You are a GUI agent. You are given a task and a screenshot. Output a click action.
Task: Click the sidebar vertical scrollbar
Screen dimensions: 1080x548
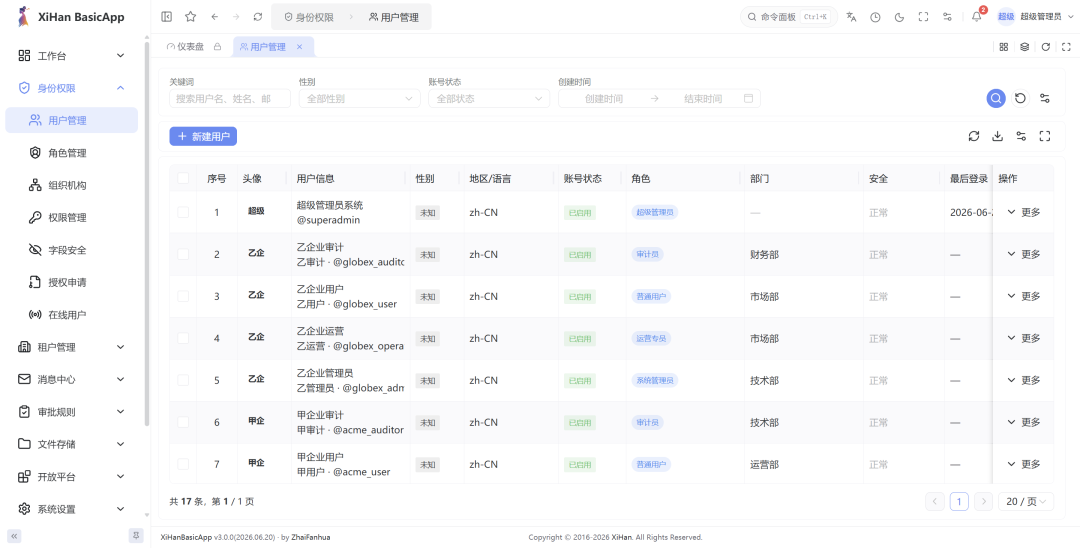[x=147, y=234]
